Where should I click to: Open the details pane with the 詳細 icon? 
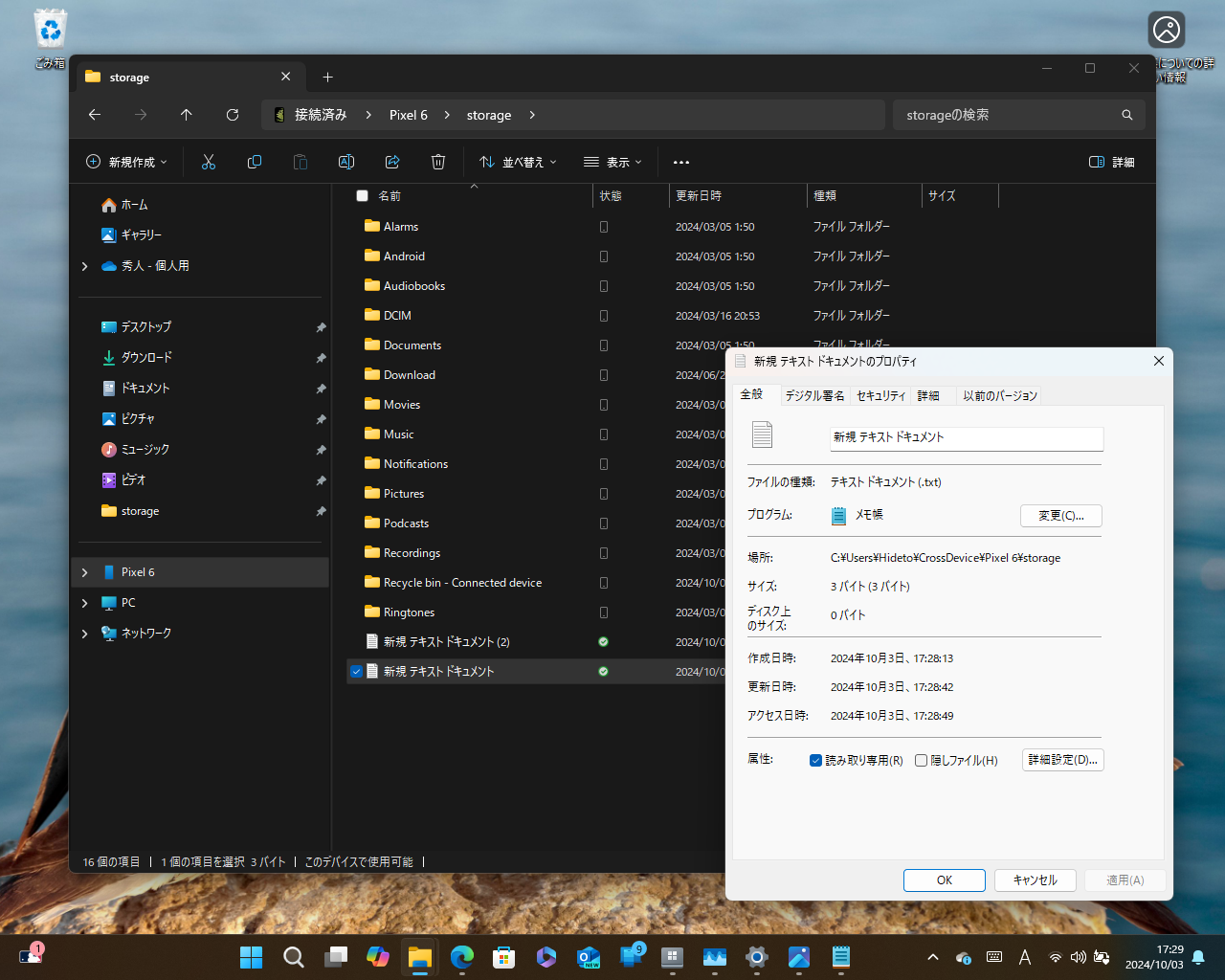point(1110,162)
